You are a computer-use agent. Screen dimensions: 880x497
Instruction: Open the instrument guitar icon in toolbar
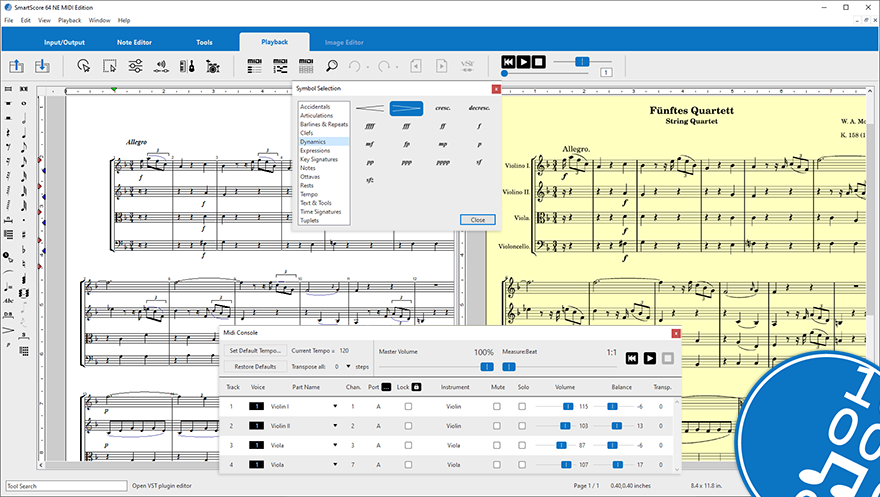click(x=187, y=66)
